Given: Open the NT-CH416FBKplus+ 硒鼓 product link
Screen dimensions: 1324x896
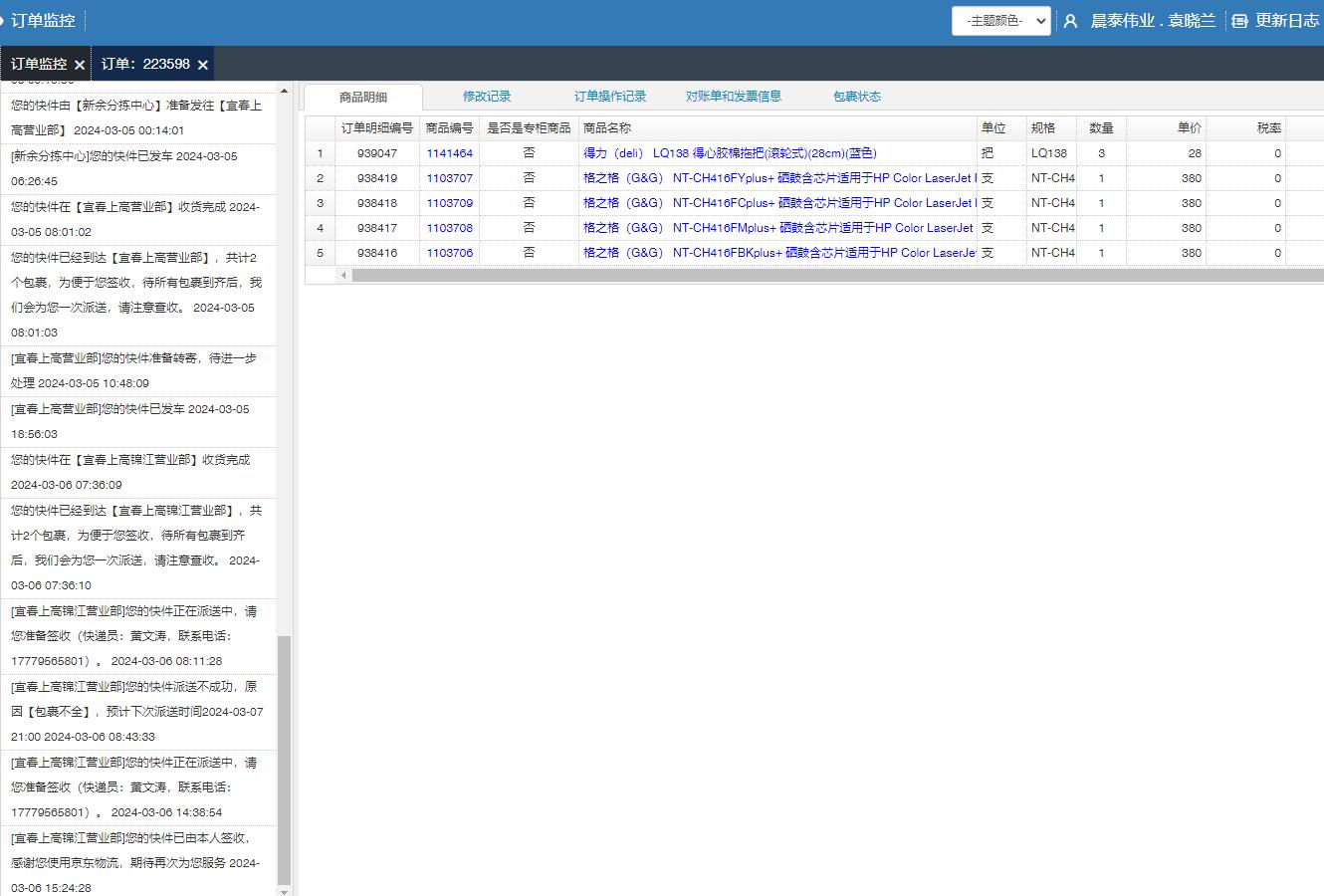Looking at the screenshot, I should click(x=779, y=253).
